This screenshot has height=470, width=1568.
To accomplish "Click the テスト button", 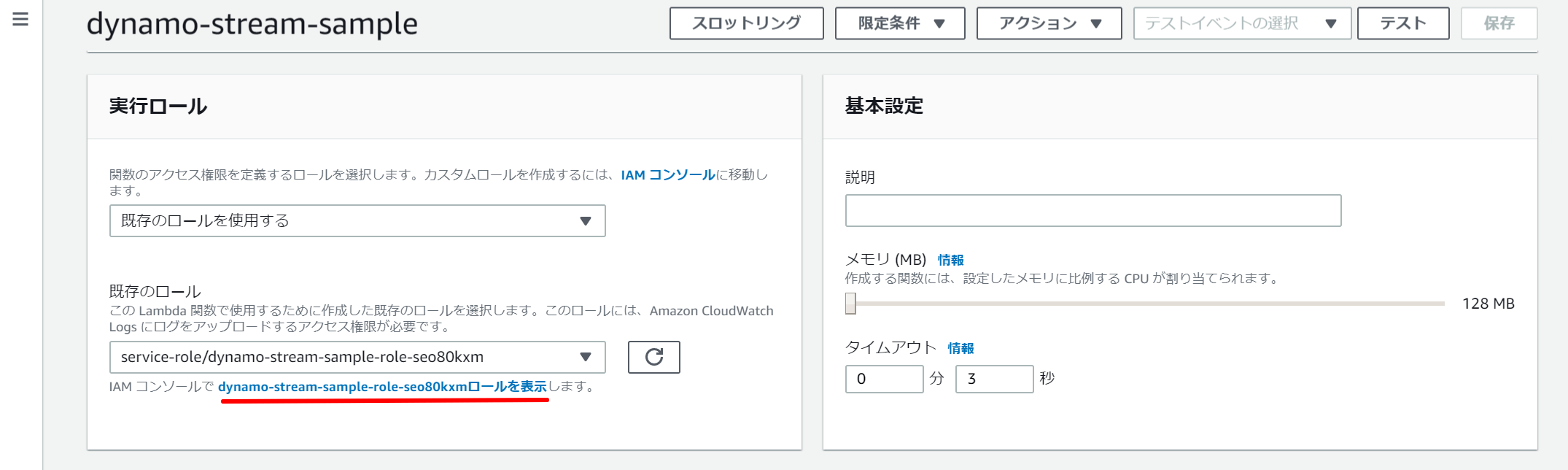I will [x=1402, y=23].
